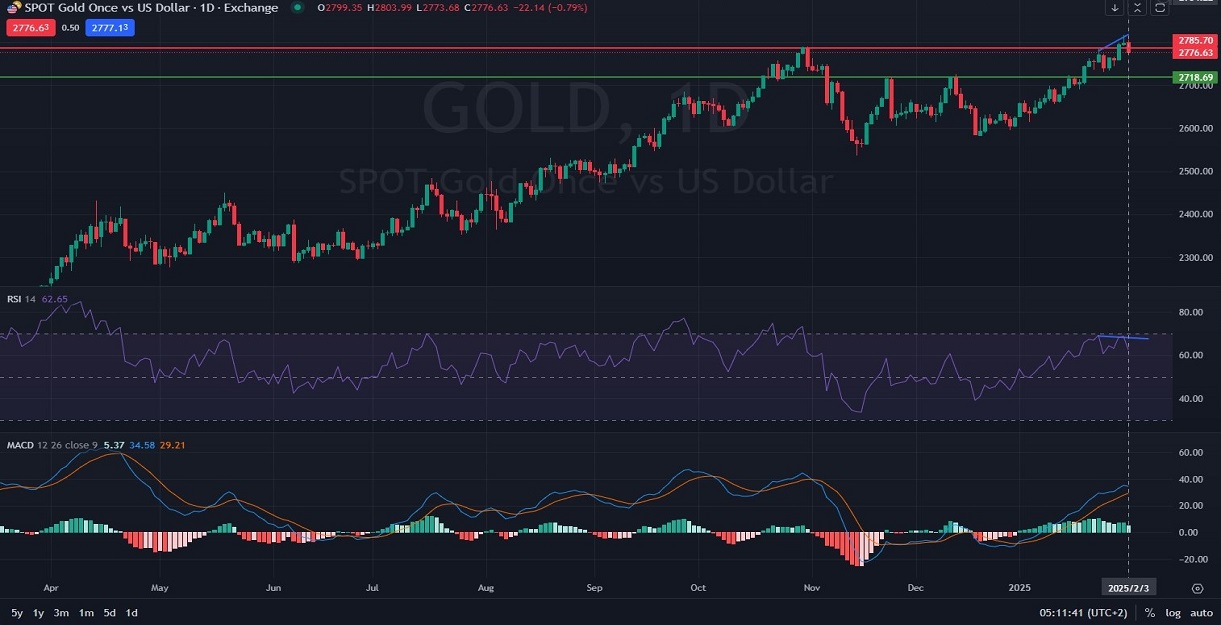Click the MACD signal value 29.21
The height and width of the screenshot is (625, 1221).
(x=173, y=443)
